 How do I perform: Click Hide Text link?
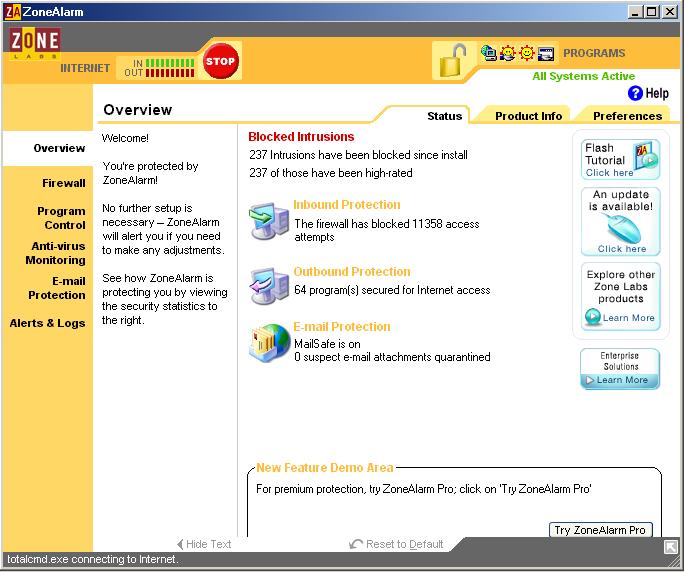coord(209,544)
